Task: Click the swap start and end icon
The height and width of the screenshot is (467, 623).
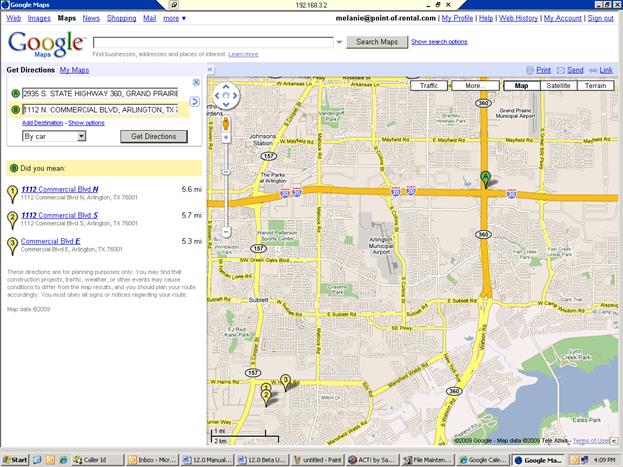Action: point(194,101)
